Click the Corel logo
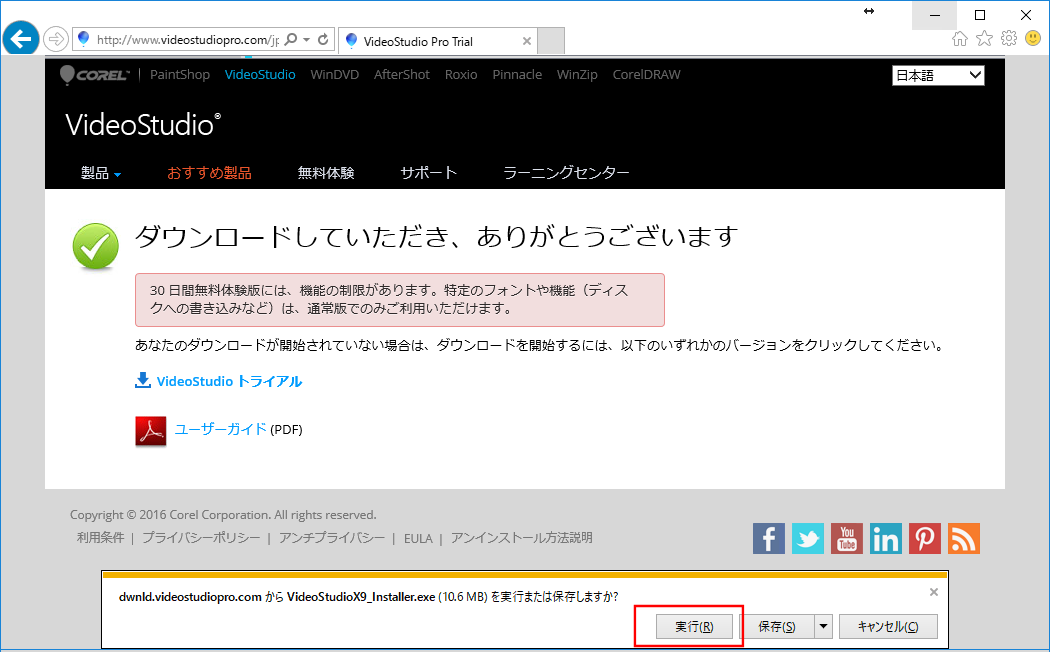The image size is (1050, 652). (94, 75)
